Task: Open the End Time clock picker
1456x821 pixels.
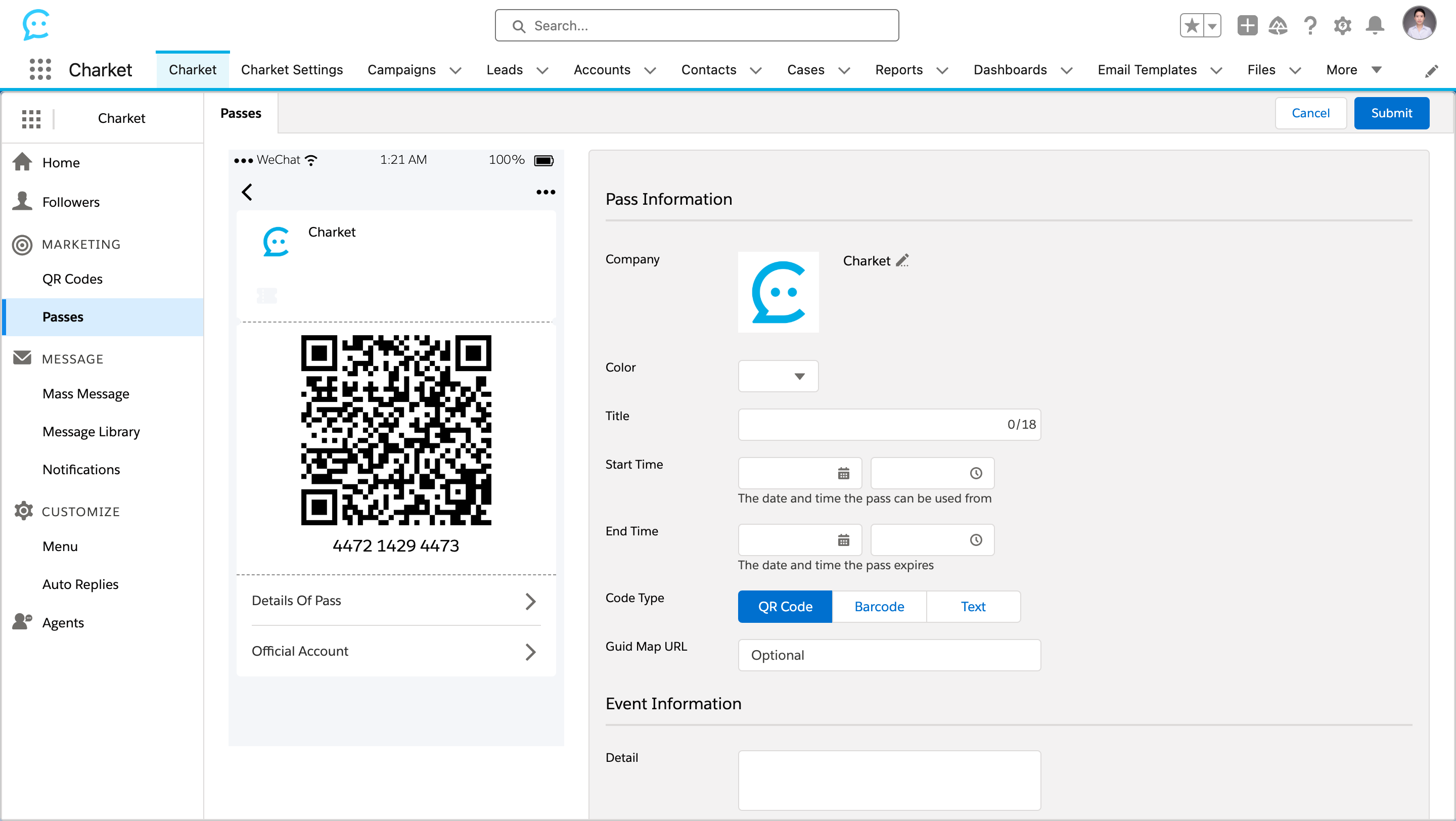Action: 976,539
